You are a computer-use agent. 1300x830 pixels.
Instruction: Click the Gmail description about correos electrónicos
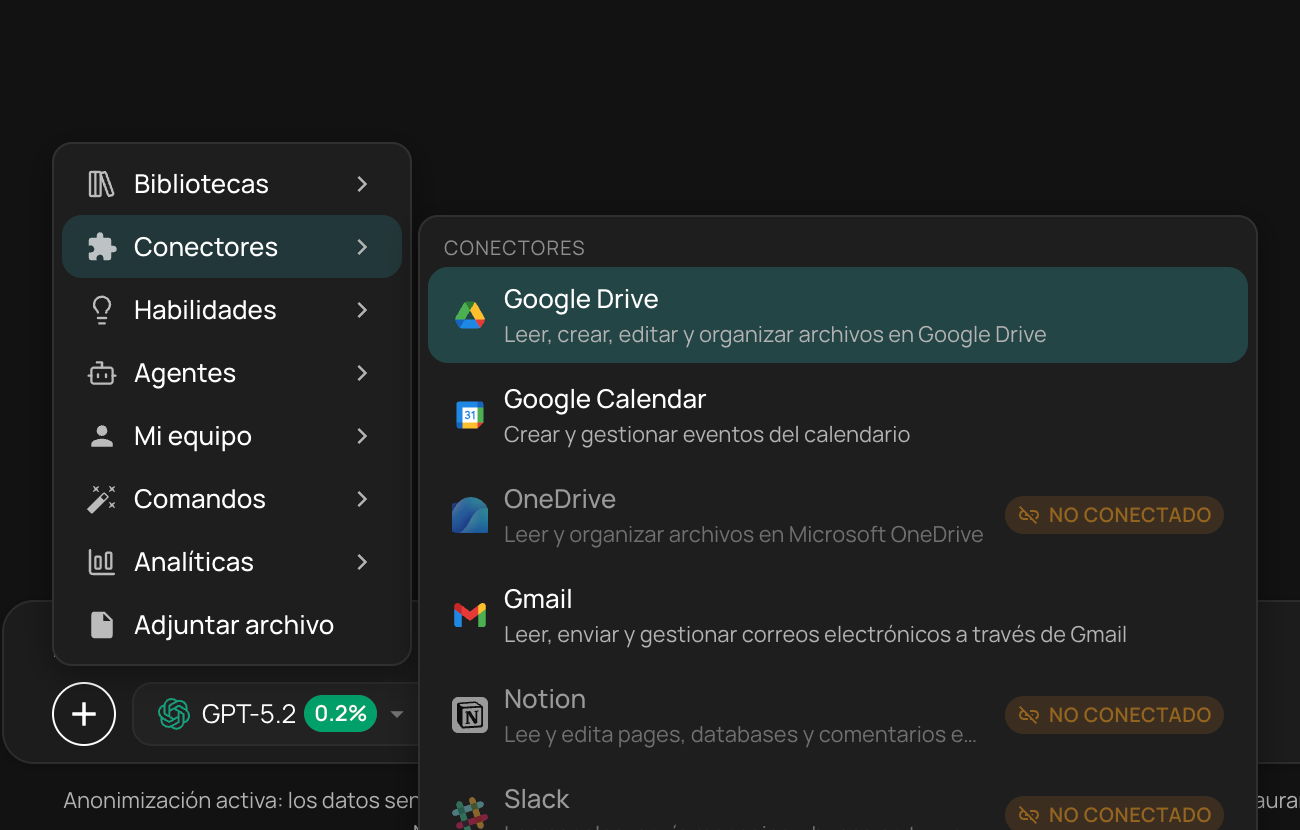tap(815, 635)
